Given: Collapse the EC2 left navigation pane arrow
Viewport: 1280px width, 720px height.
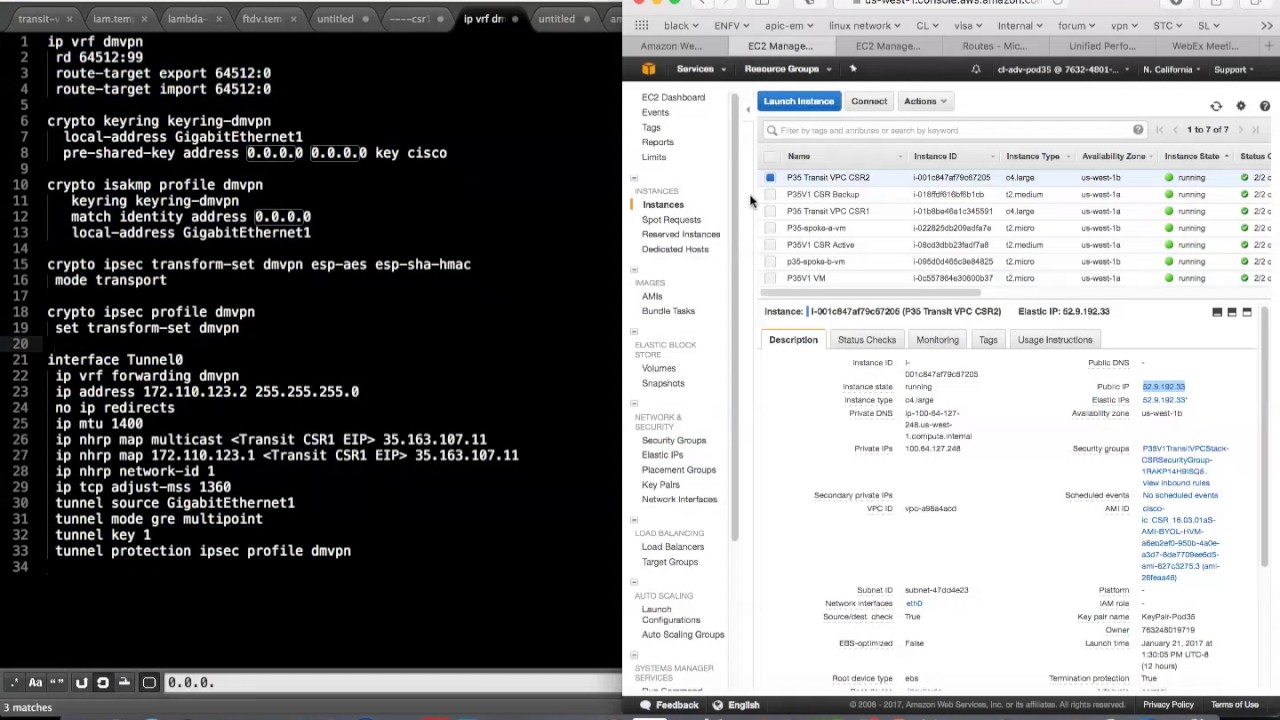Looking at the screenshot, I should point(748,109).
